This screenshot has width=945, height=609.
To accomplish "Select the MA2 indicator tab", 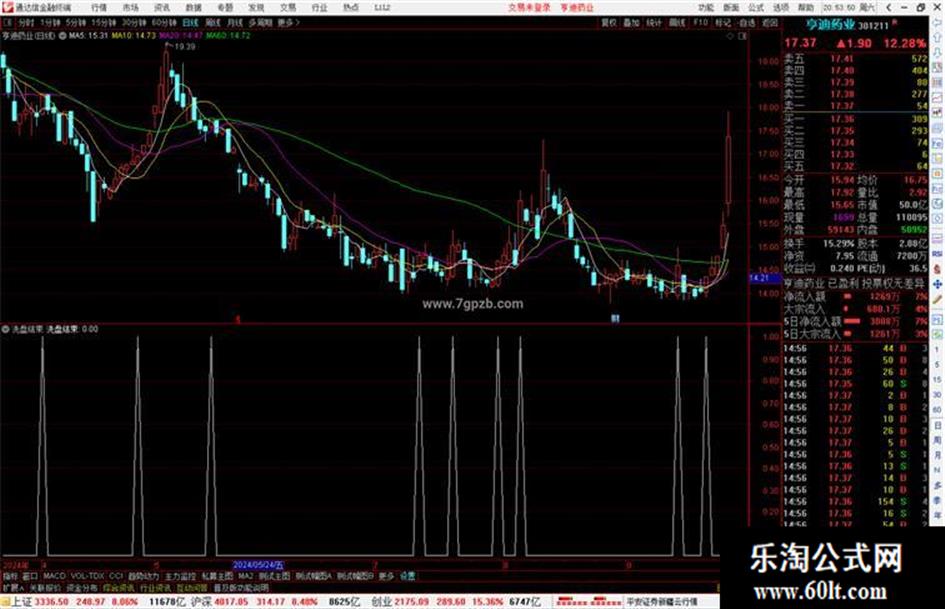I will [245, 576].
